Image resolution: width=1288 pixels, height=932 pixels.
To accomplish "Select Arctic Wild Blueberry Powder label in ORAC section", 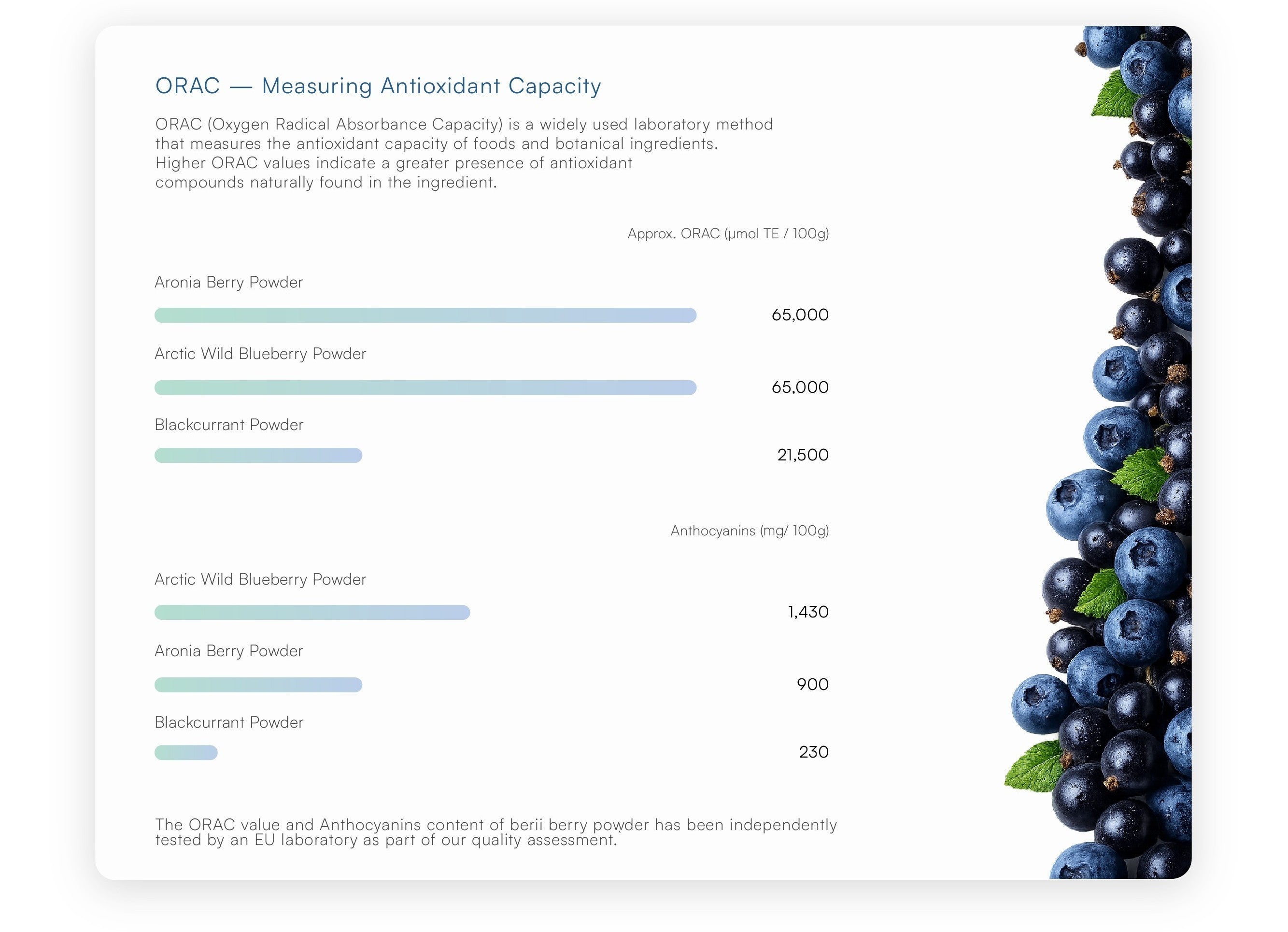I will click(x=260, y=354).
